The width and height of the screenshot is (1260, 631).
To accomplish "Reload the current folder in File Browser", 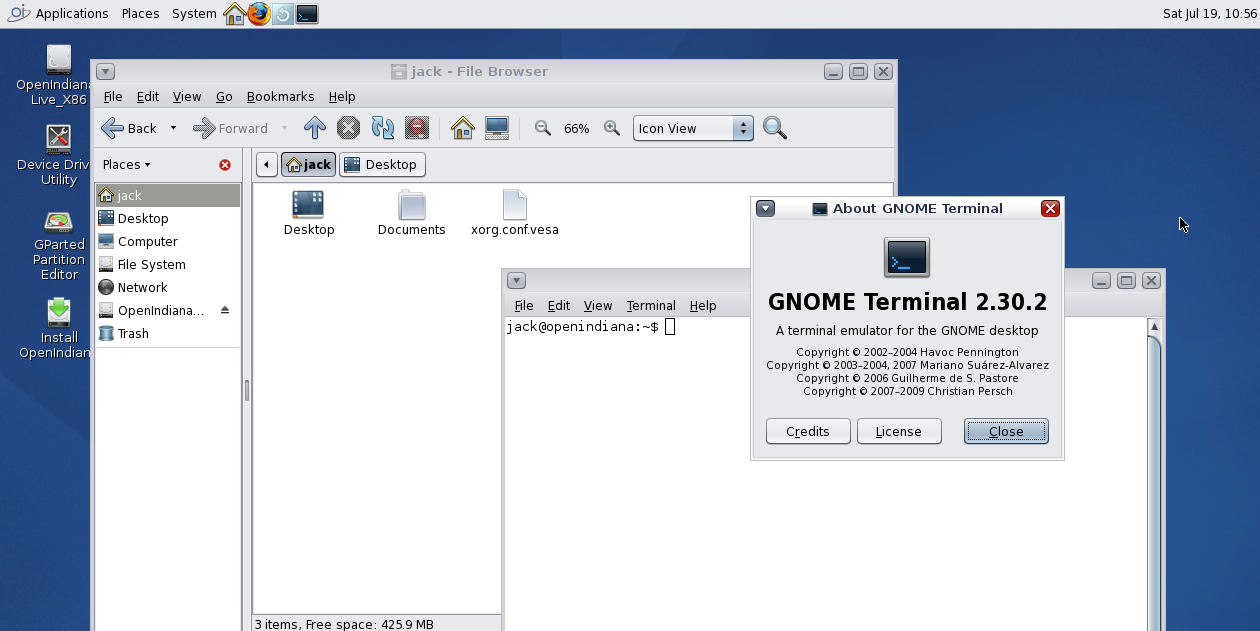I will tap(382, 128).
